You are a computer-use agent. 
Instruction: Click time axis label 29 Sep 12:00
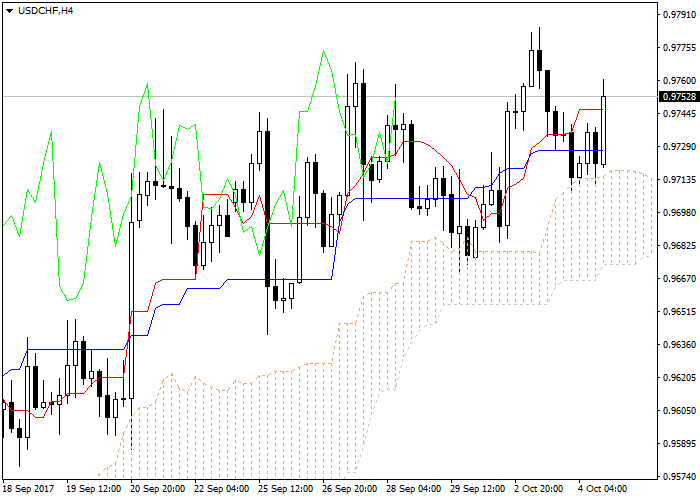(x=478, y=489)
